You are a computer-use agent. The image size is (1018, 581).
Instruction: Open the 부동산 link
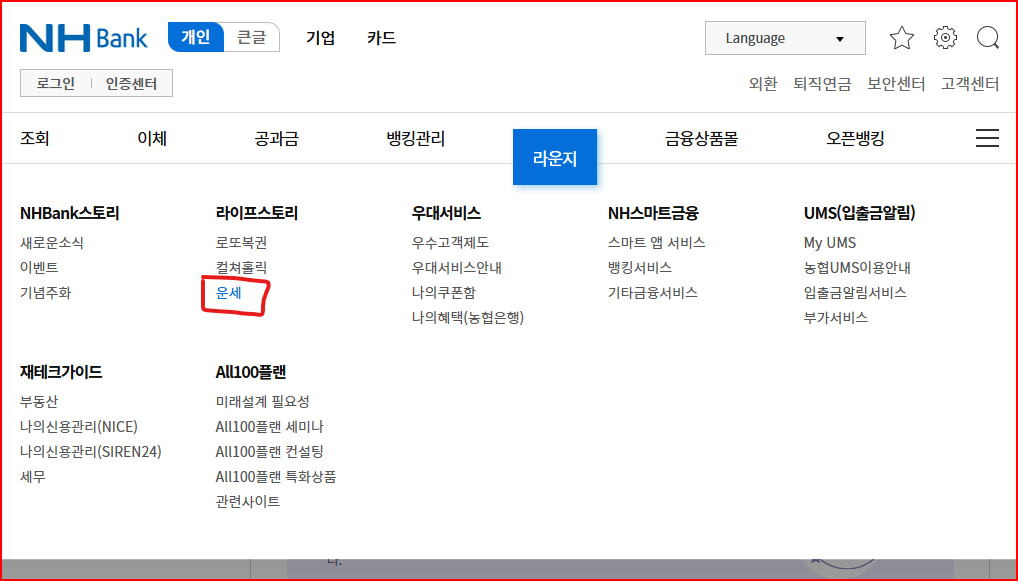pos(39,402)
